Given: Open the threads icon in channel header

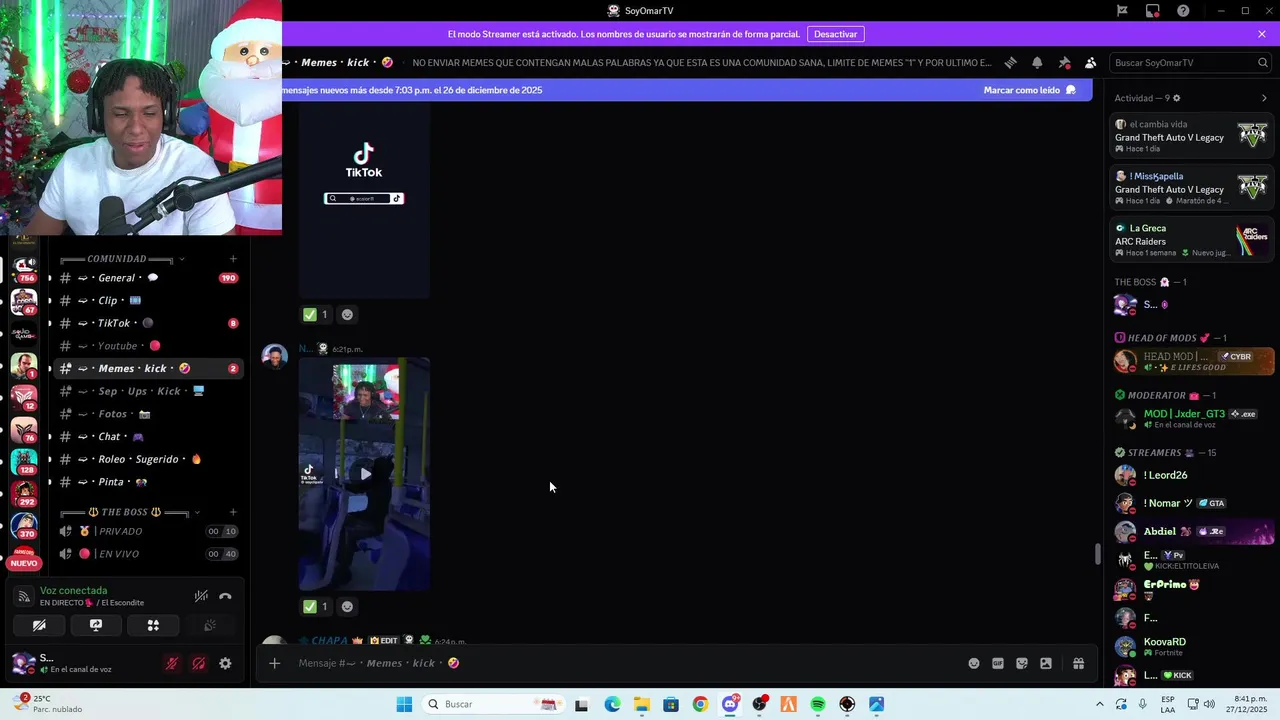Looking at the screenshot, I should pyautogui.click(x=1010, y=62).
